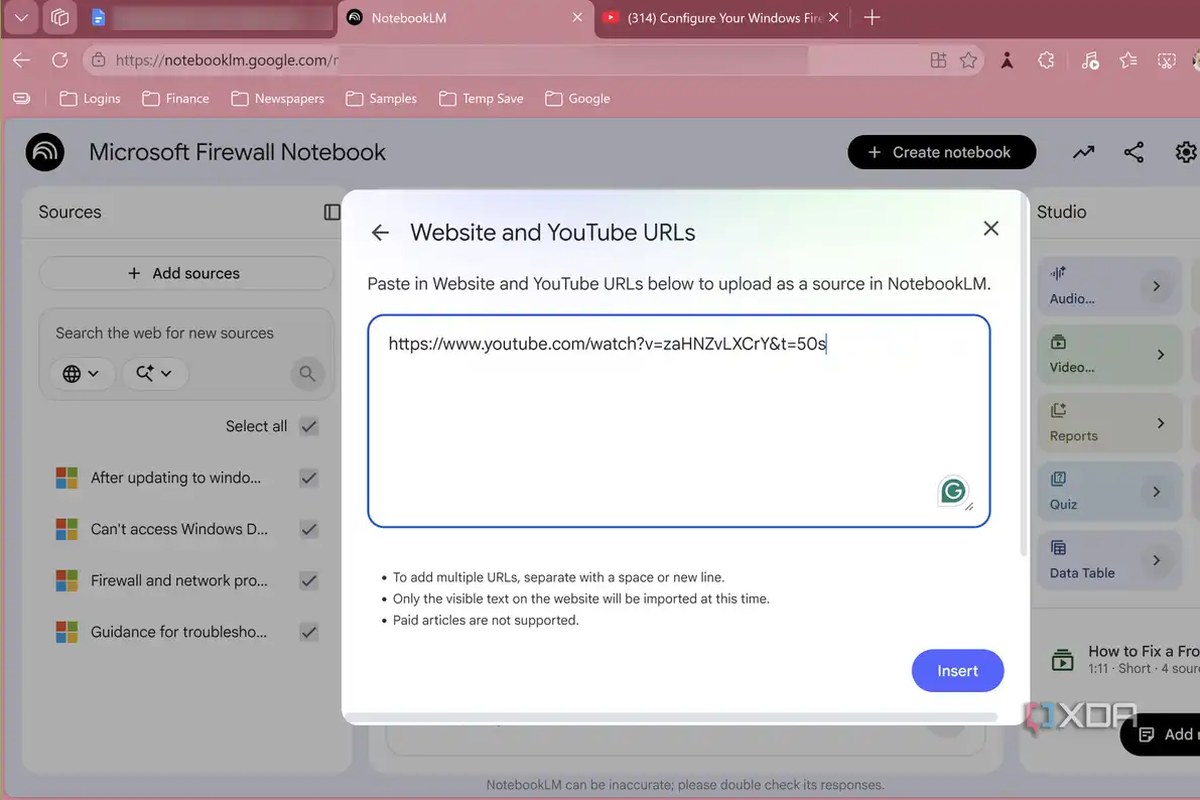
Task: Click Microsoft icon of 'Firewall and network' source
Action: tap(67, 581)
